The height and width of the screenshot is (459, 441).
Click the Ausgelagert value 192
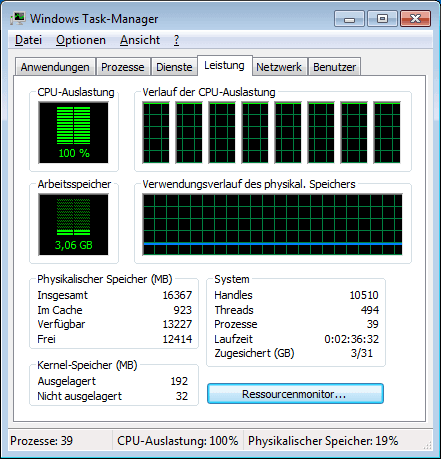pyautogui.click(x=179, y=381)
